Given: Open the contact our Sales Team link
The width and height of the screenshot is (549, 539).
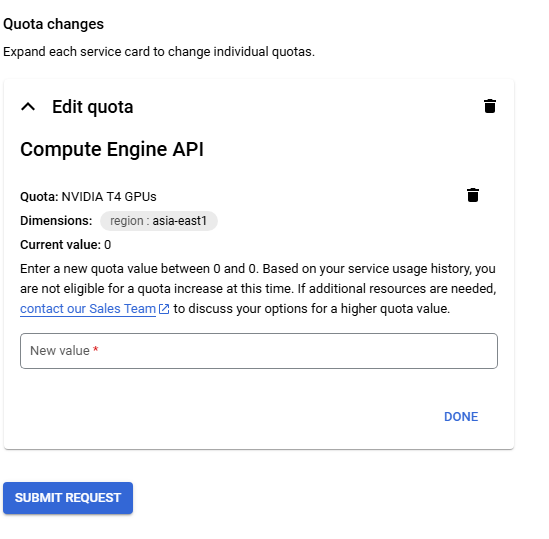Looking at the screenshot, I should (88, 309).
